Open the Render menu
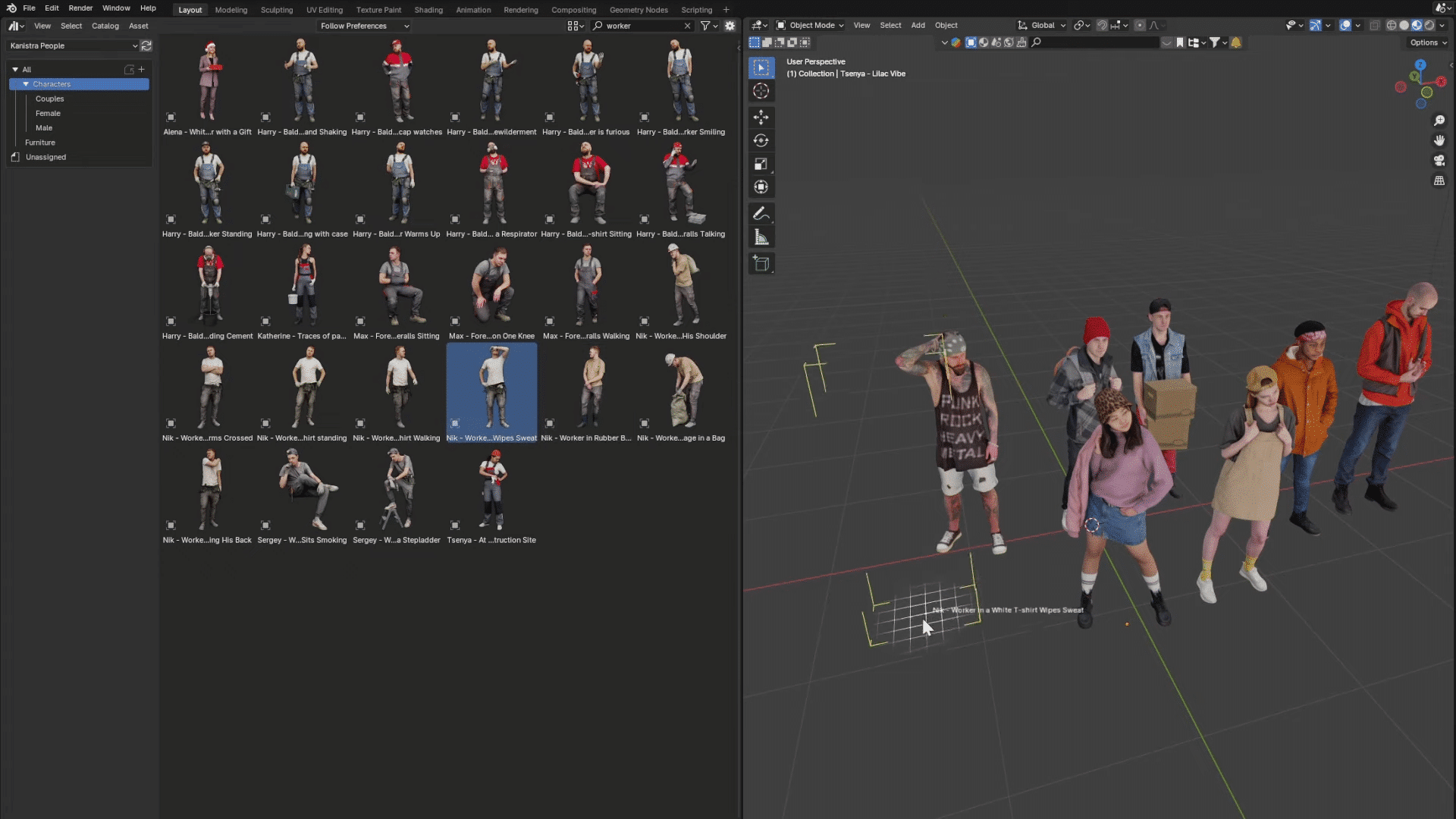 tap(80, 8)
